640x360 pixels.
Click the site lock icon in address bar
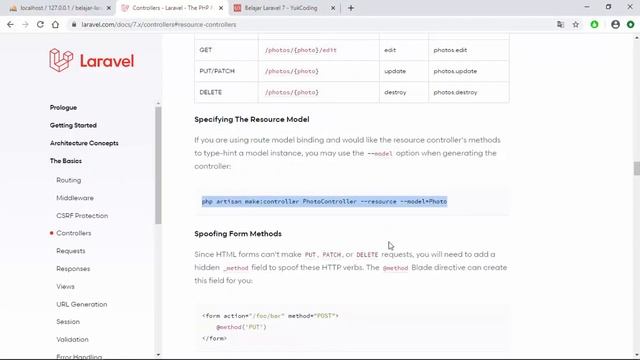pyautogui.click(x=74, y=24)
